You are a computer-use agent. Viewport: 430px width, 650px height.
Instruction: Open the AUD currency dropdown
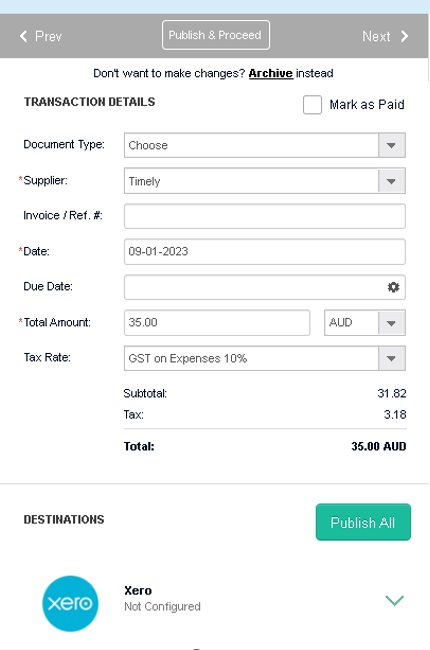coord(364,323)
